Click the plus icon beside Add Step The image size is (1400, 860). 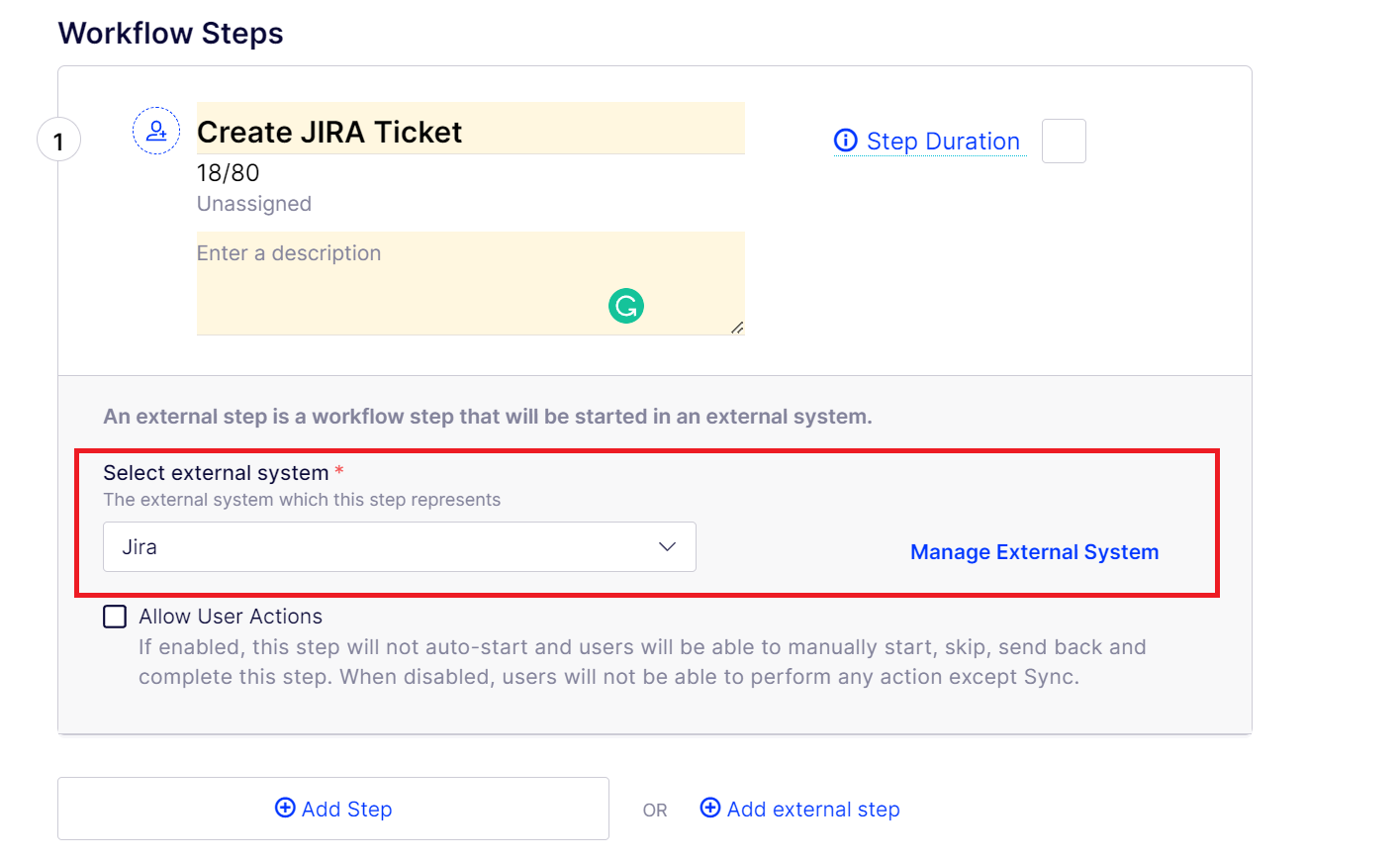coord(285,808)
